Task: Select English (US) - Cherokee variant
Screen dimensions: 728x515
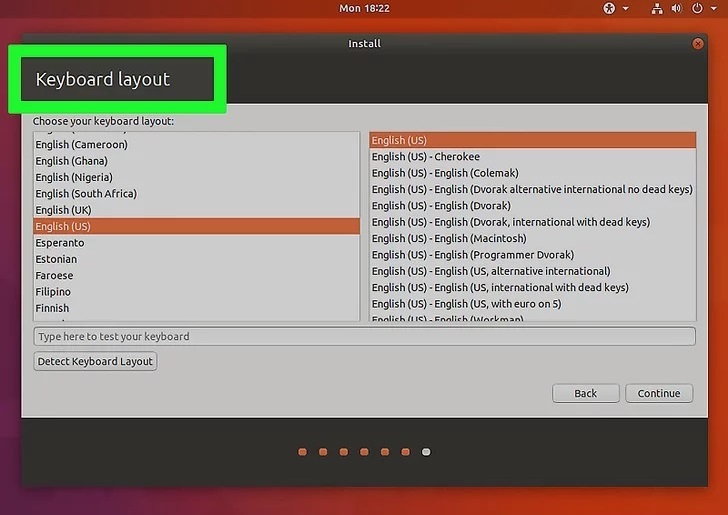Action: 533,156
